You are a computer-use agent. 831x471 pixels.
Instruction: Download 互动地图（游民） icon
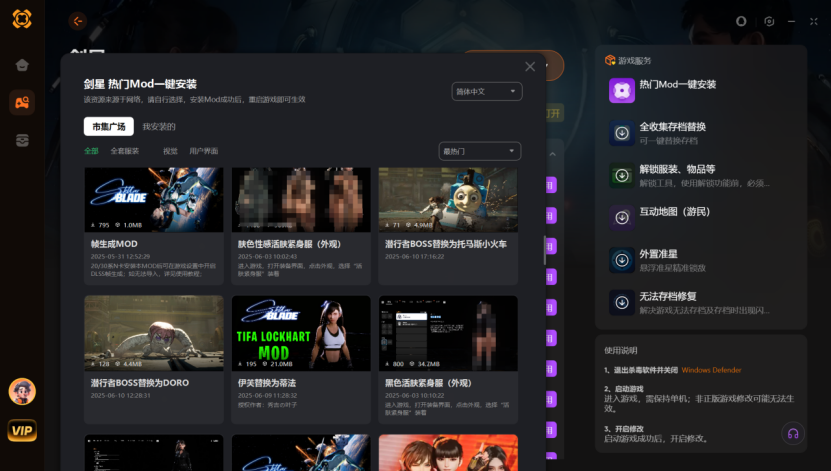[x=622, y=218]
